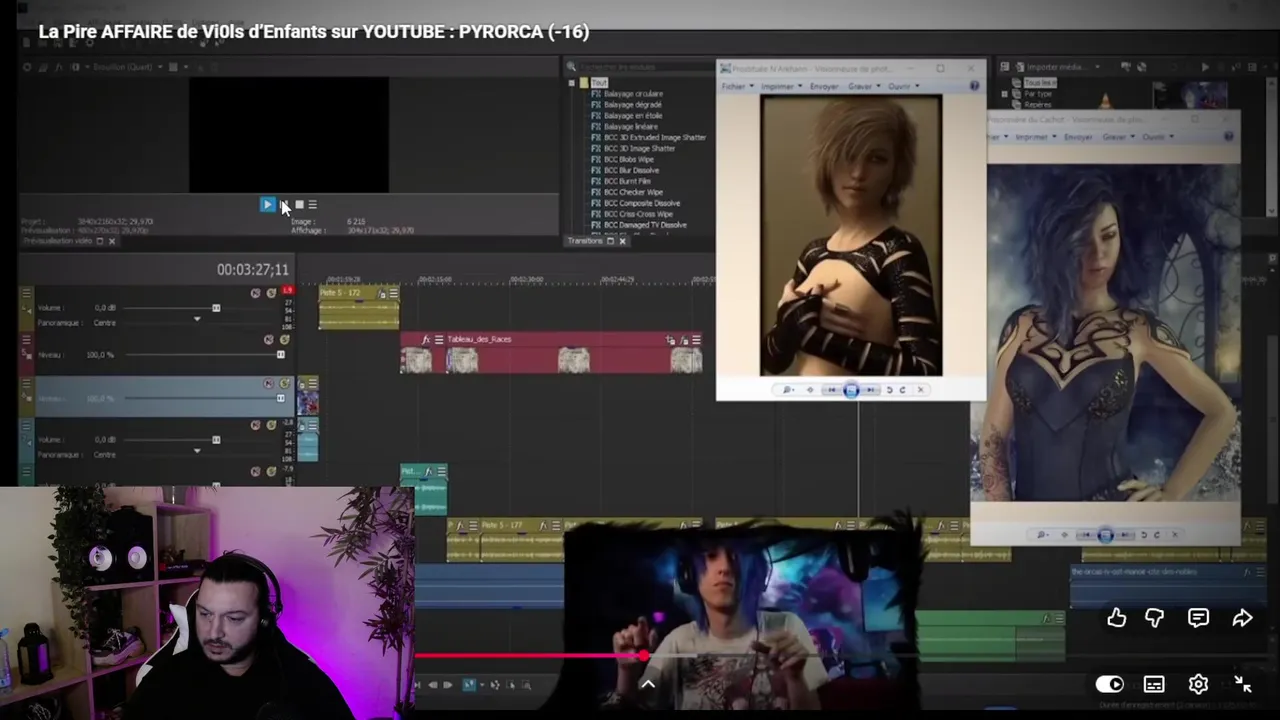Start slideshow in Arkhann photo viewer
The height and width of the screenshot is (720, 1280).
click(x=851, y=390)
